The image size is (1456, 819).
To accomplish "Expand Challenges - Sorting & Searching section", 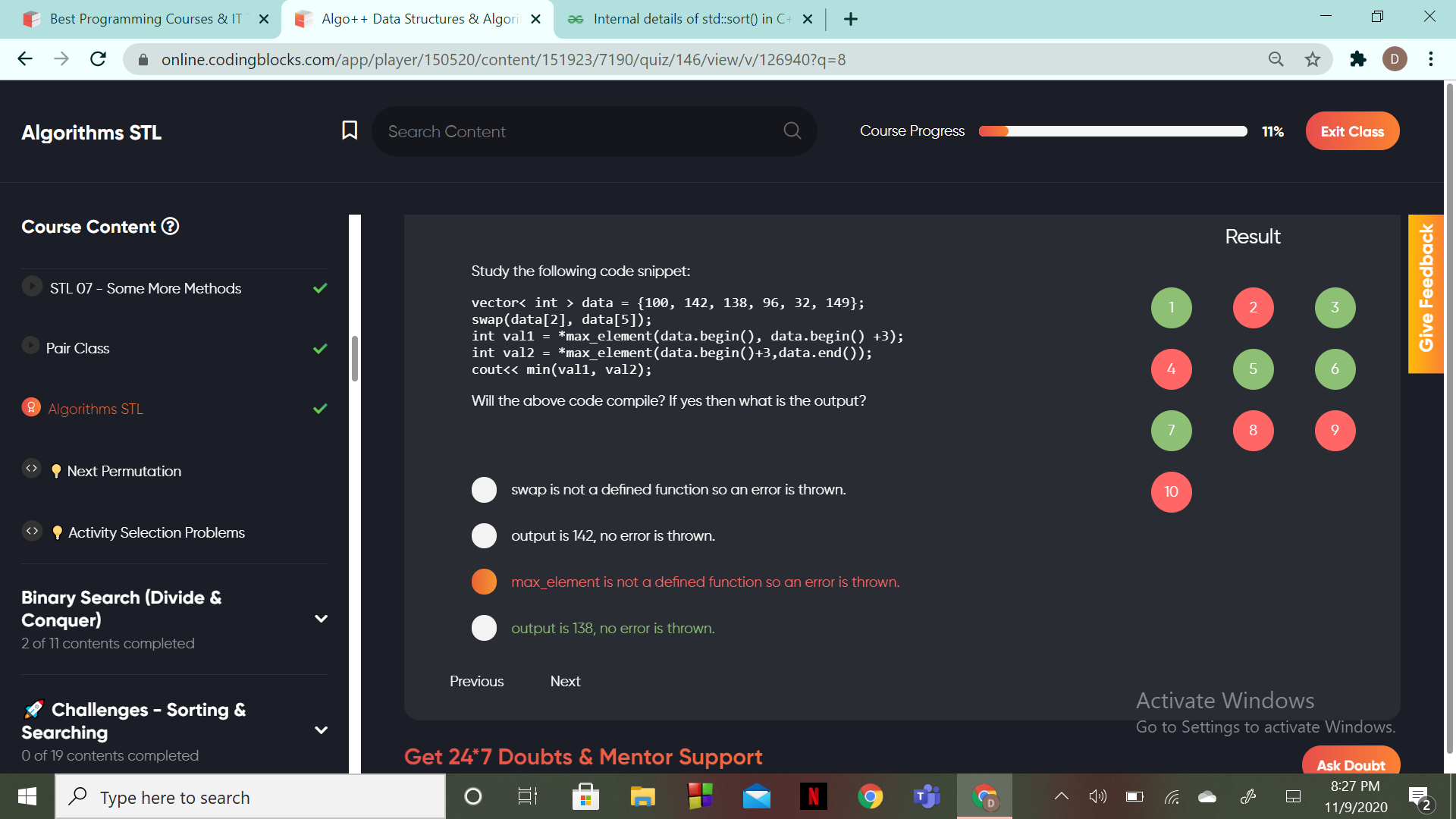I will tap(321, 730).
